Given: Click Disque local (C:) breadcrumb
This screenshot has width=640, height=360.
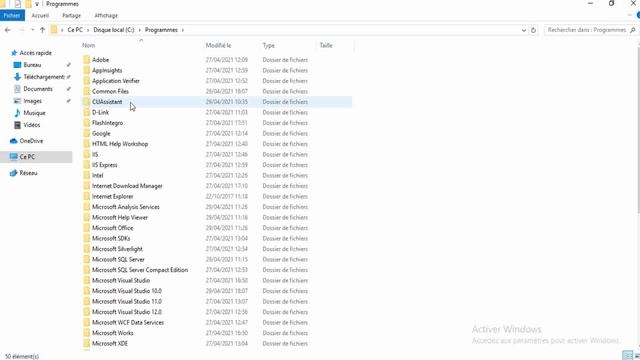Looking at the screenshot, I should 113,30.
